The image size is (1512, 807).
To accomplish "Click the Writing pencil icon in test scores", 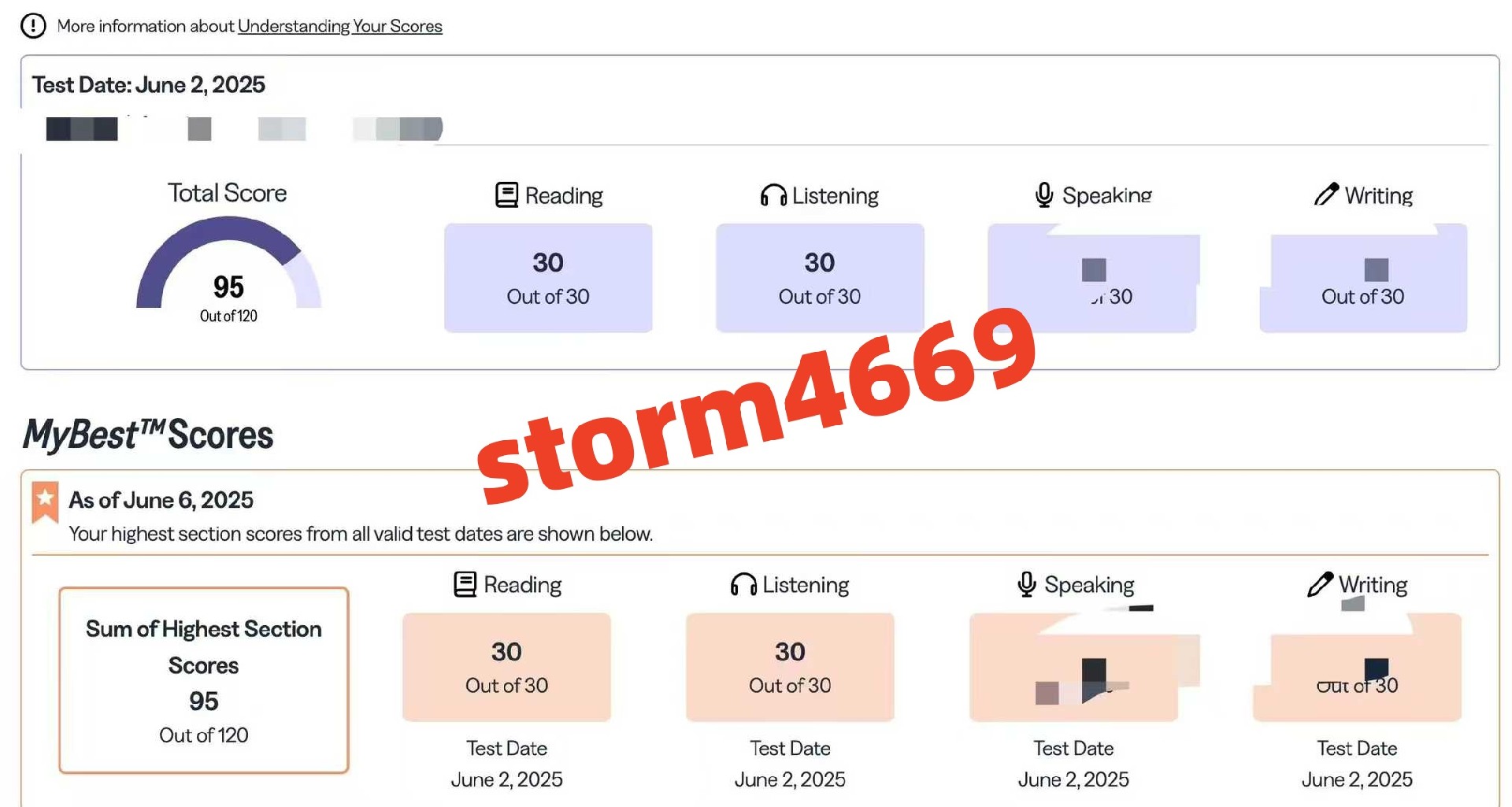I will coord(1326,194).
